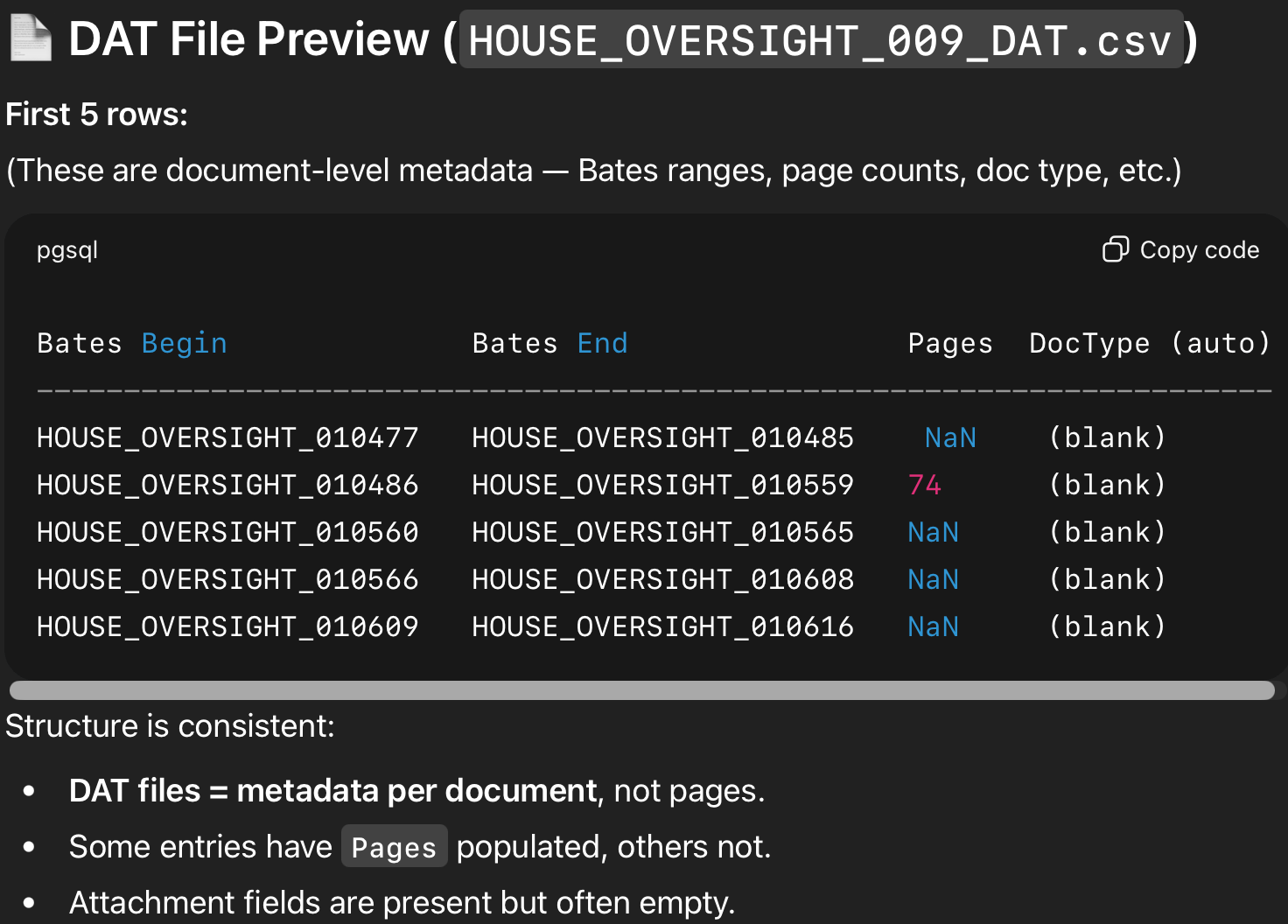The width and height of the screenshot is (1288, 924).
Task: Click Bates End value HOUSE_OVERSIGHT_010565
Action: tap(663, 532)
